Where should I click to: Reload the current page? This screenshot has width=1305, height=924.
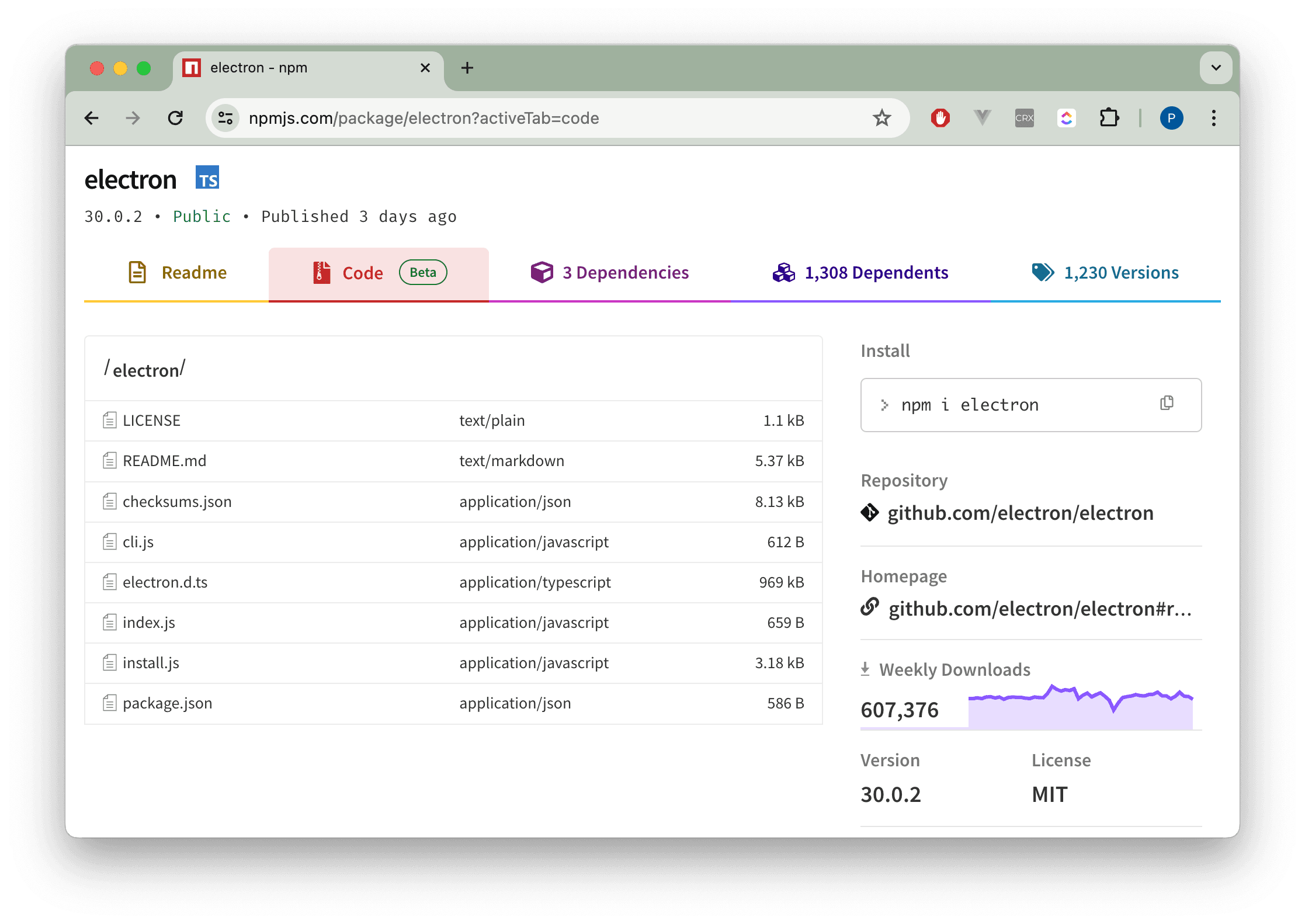point(176,118)
